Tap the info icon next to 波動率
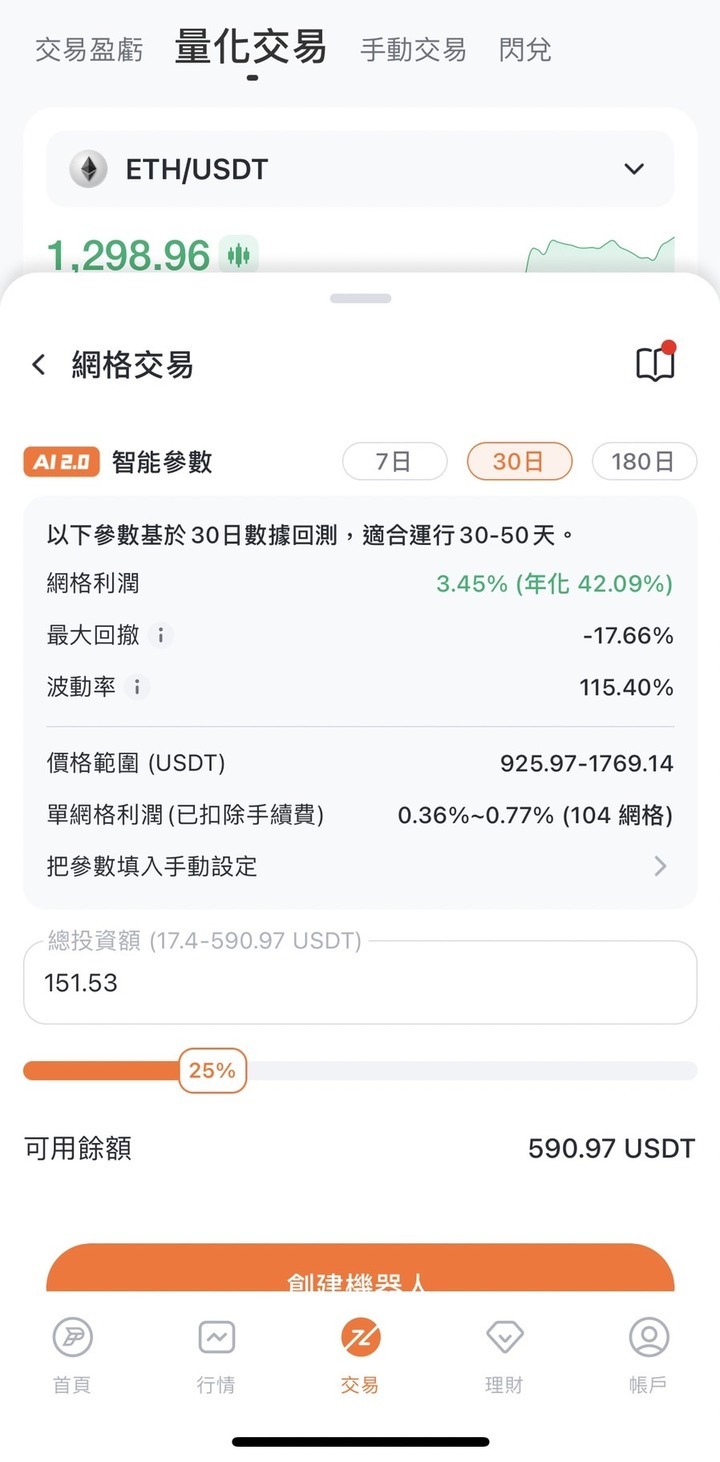The width and height of the screenshot is (720, 1462). [138, 687]
